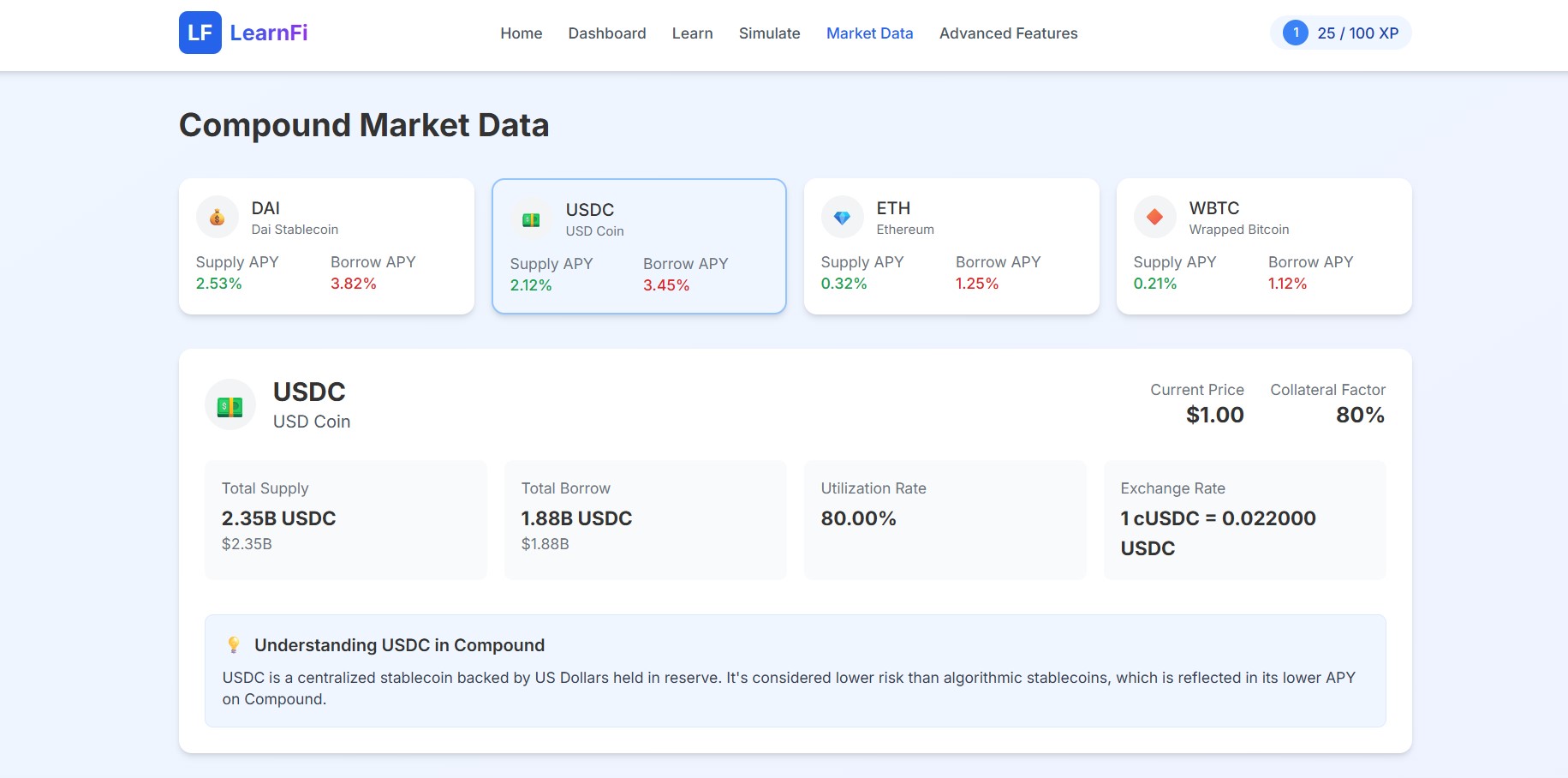
Task: Click the lightbulb icon beside Understanding USDC
Action: coord(233,644)
